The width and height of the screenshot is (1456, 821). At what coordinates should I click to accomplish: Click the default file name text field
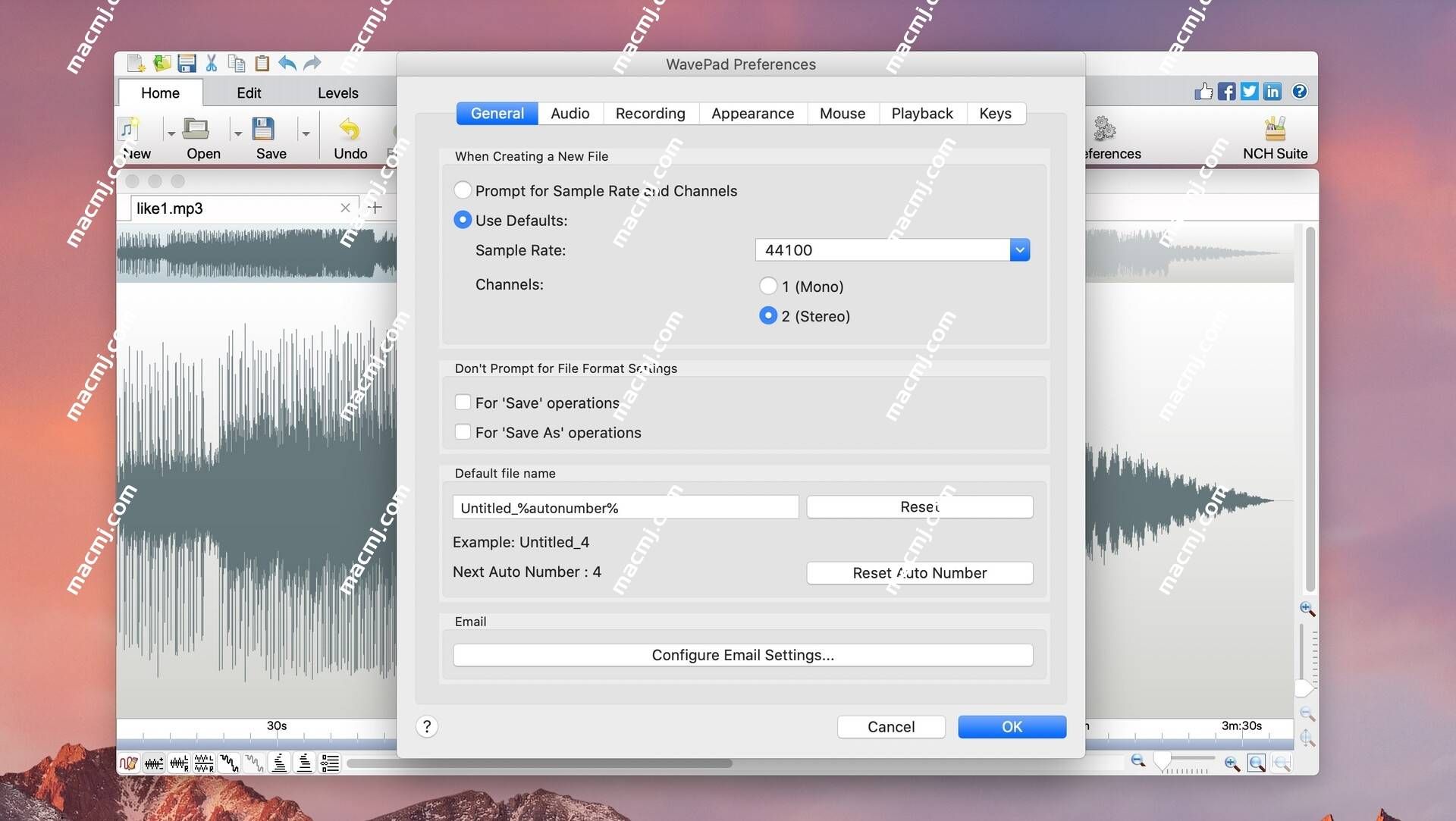[x=626, y=507]
